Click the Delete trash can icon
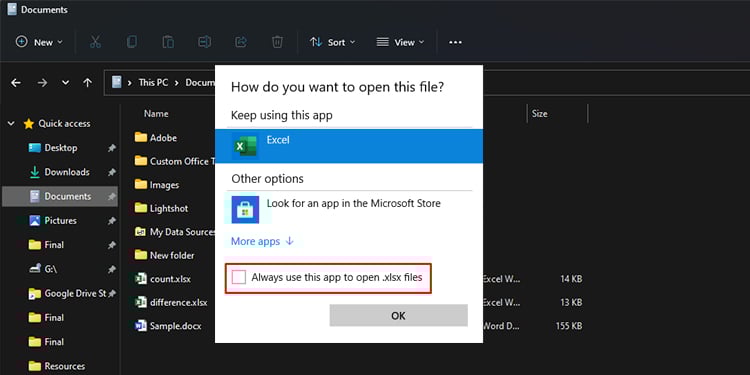This screenshot has height=375, width=750. tap(277, 42)
